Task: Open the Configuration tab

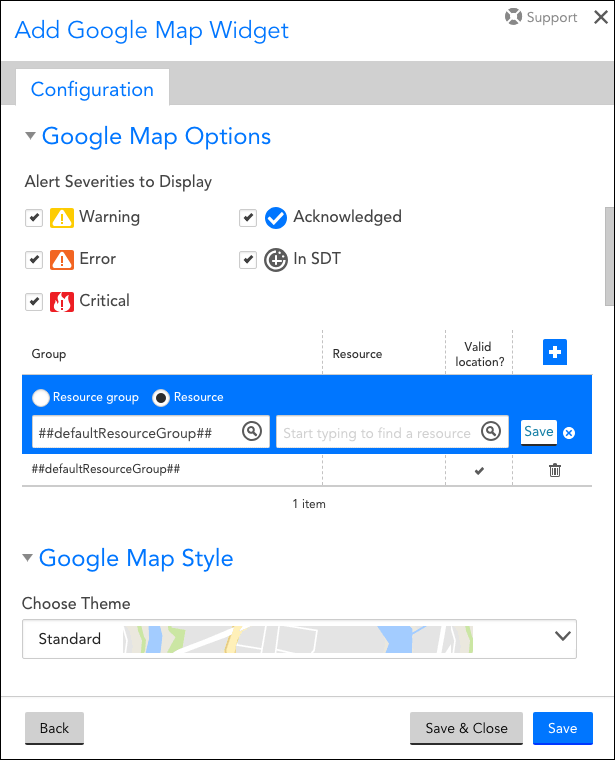Action: [x=92, y=89]
